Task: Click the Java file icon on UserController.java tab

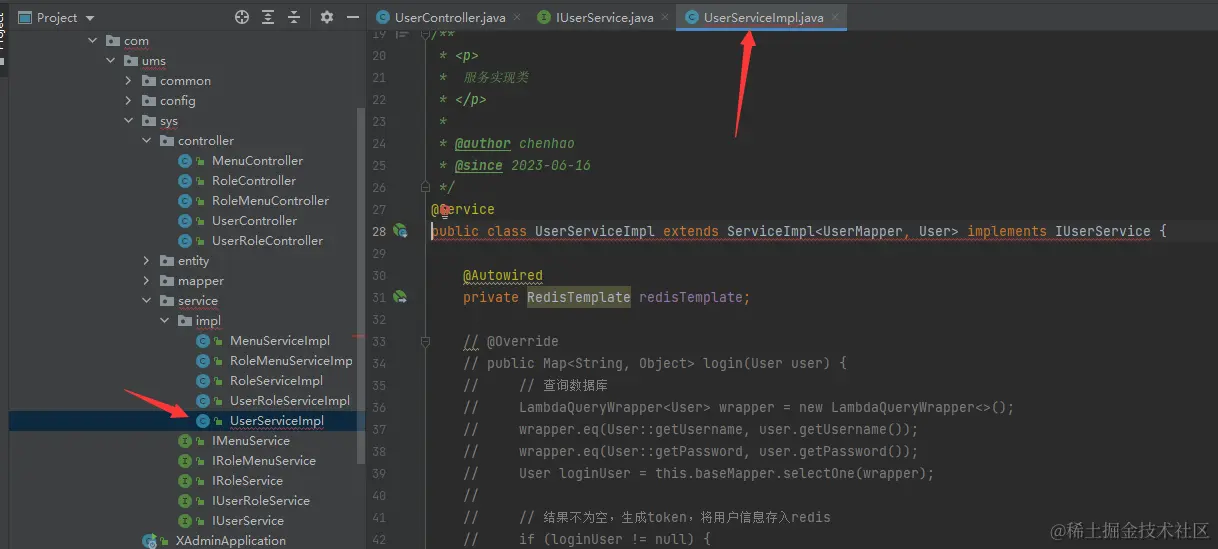Action: [383, 17]
